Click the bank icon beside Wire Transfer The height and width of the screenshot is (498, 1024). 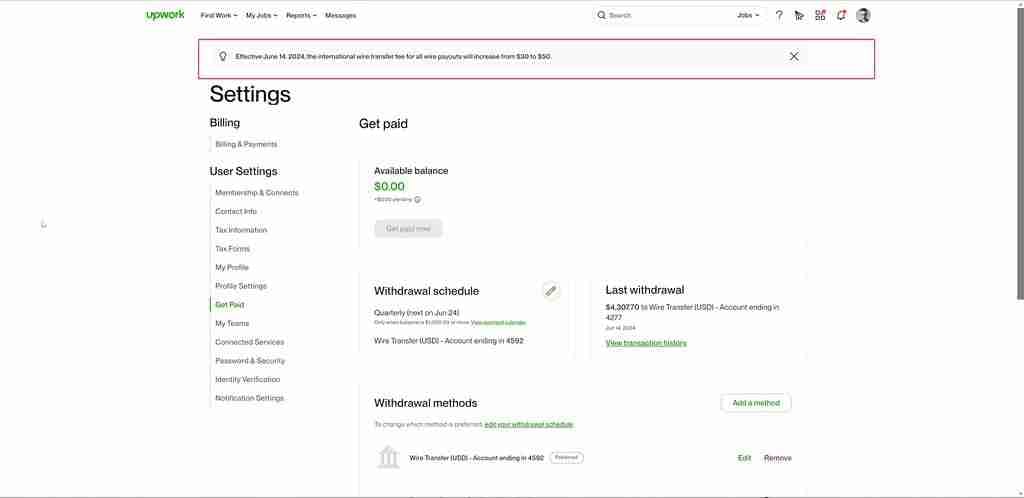point(388,457)
